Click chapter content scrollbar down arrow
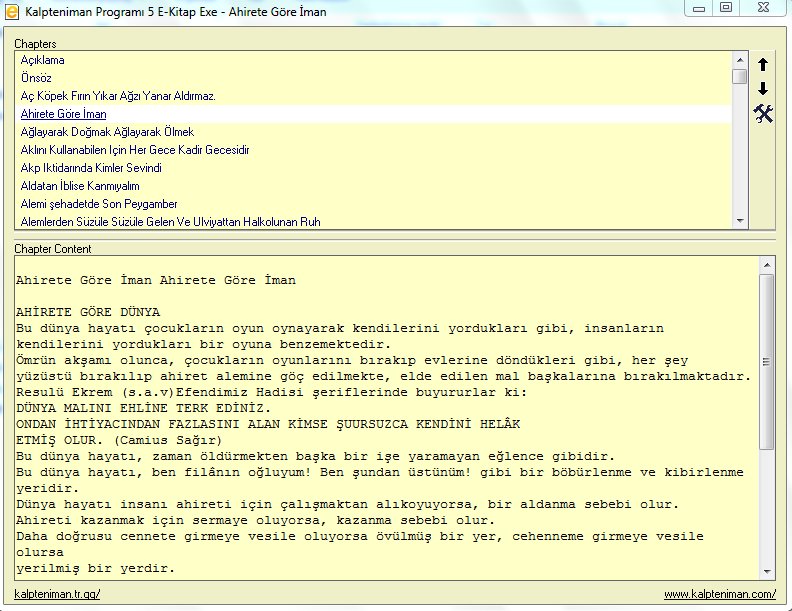792x611 pixels. [767, 571]
